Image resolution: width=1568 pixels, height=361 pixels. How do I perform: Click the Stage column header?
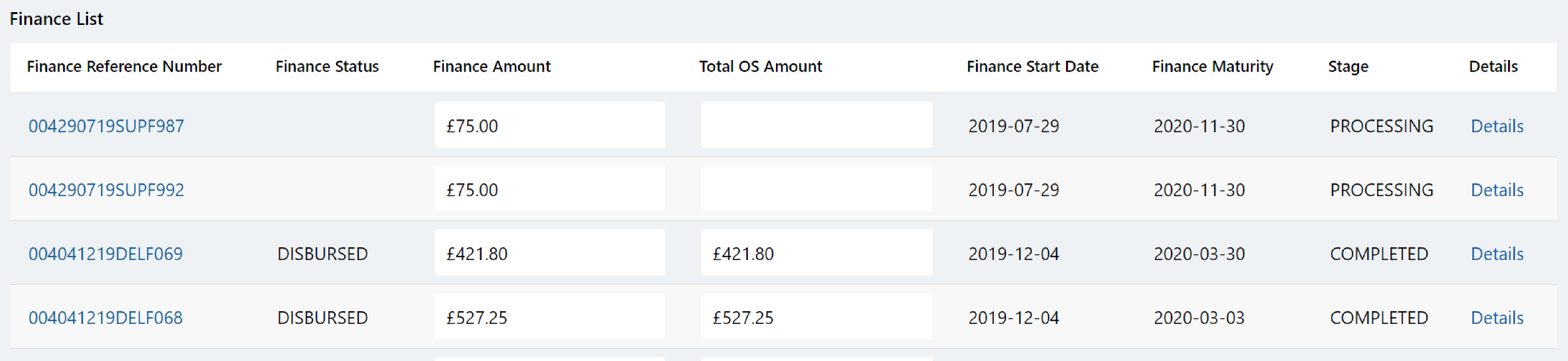pyautogui.click(x=1348, y=66)
